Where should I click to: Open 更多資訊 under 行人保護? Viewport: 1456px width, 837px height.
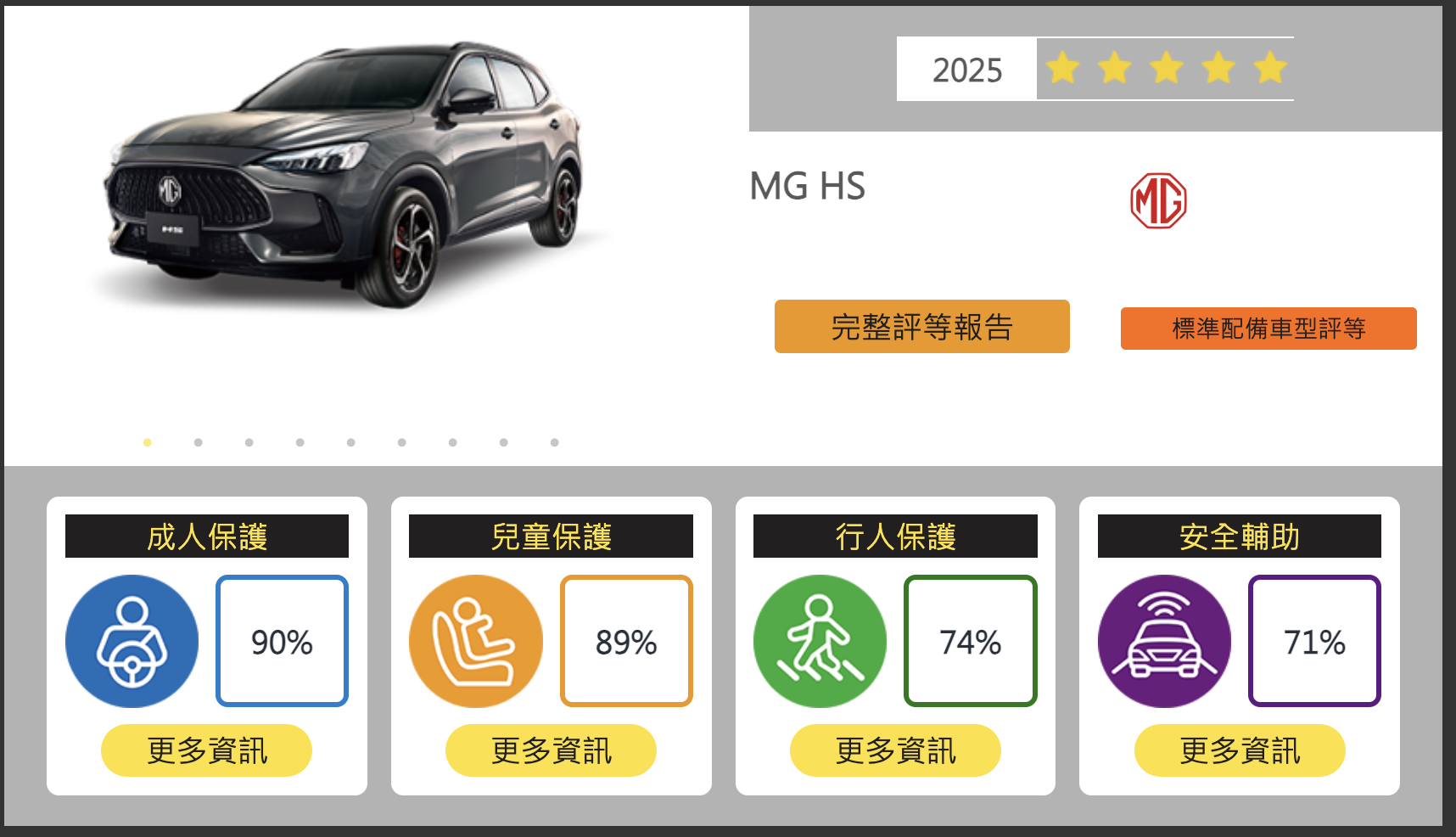895,750
